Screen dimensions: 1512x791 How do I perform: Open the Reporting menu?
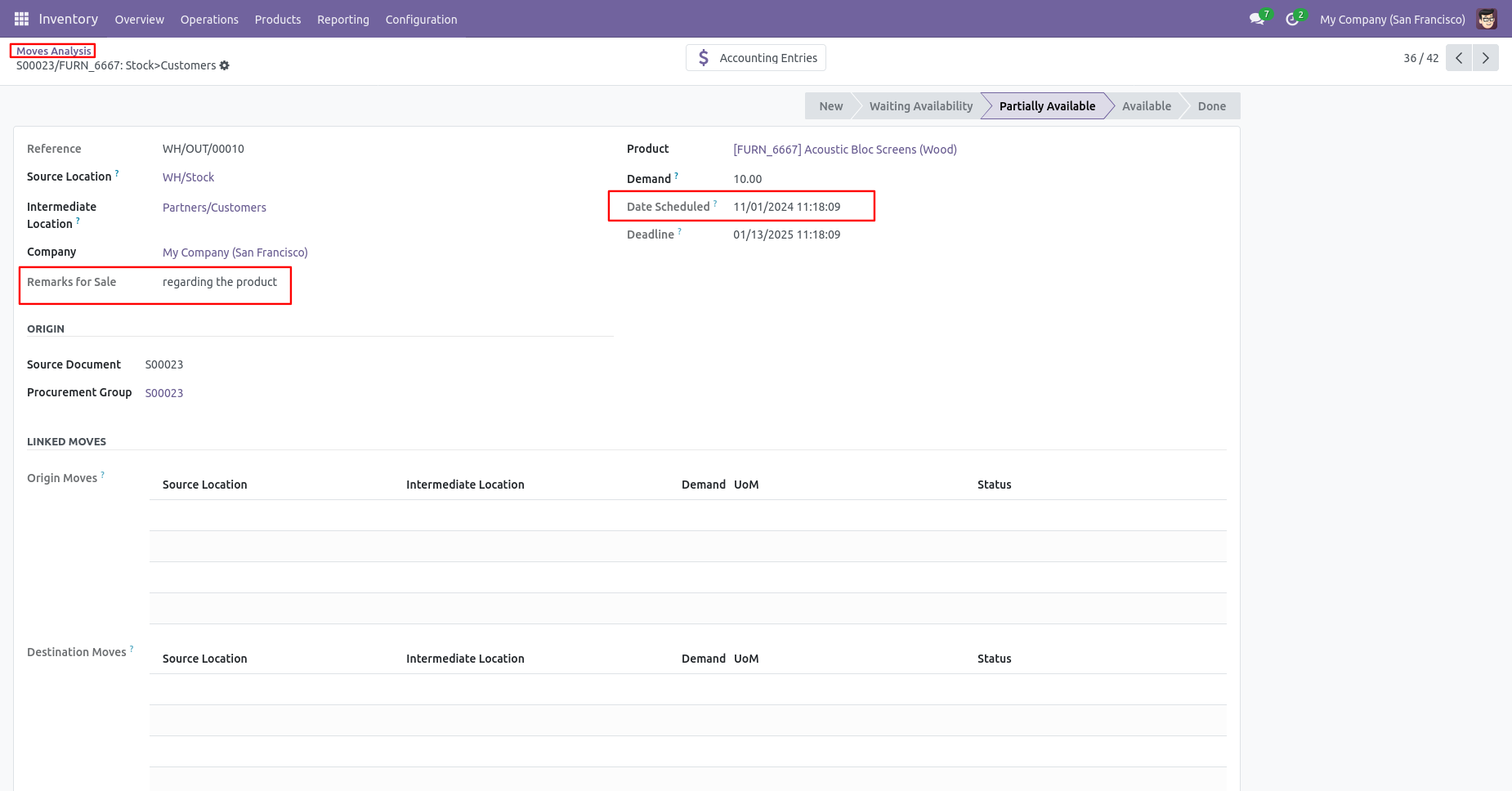click(343, 20)
